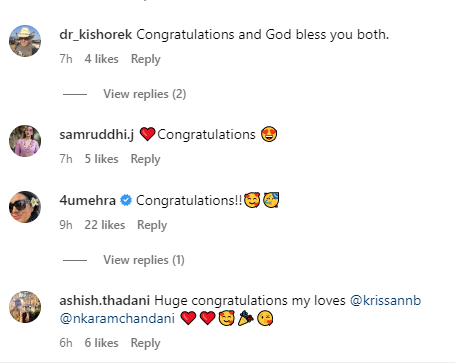Reply to 4umehra's comment
Viewport: 455px width, 364px height.
pyautogui.click(x=152, y=225)
